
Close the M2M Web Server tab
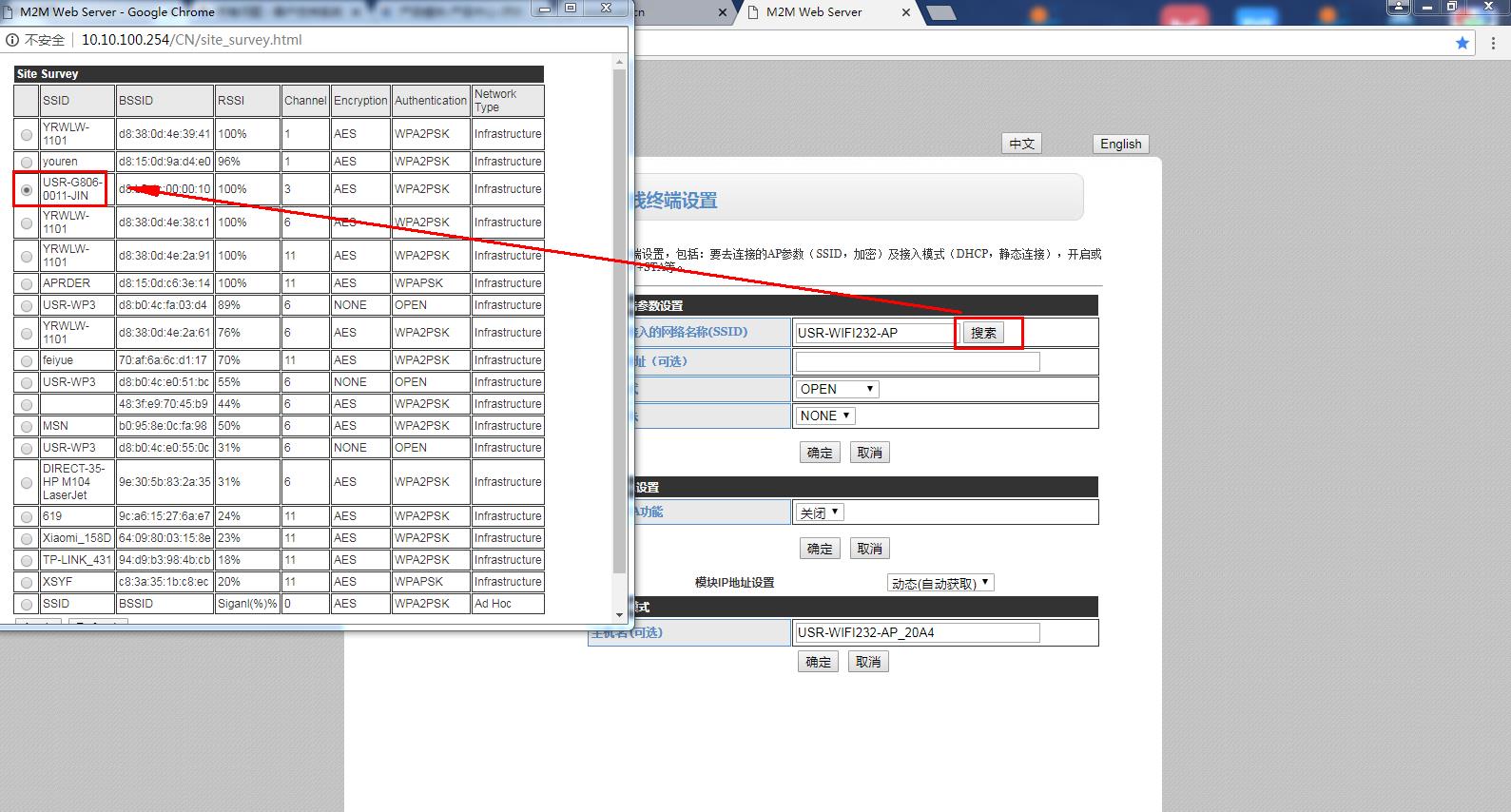[x=905, y=12]
